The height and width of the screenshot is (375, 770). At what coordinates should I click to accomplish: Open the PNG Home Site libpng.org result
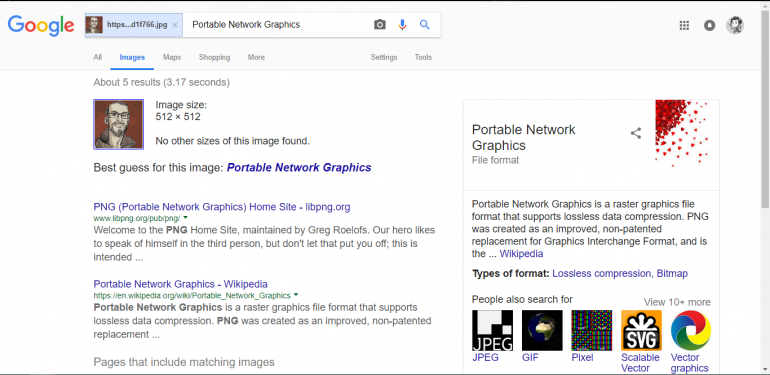(222, 207)
